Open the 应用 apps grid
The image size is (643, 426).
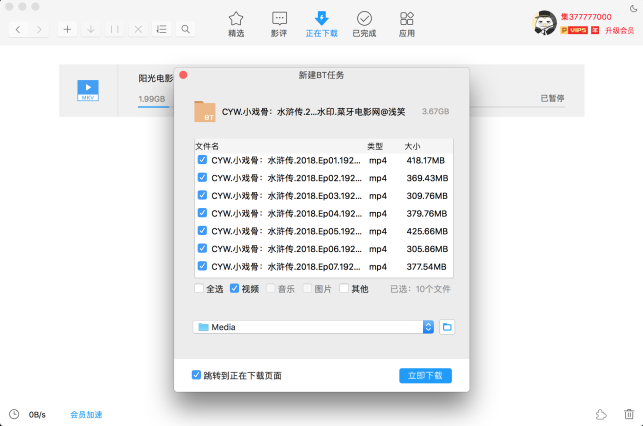click(x=407, y=24)
